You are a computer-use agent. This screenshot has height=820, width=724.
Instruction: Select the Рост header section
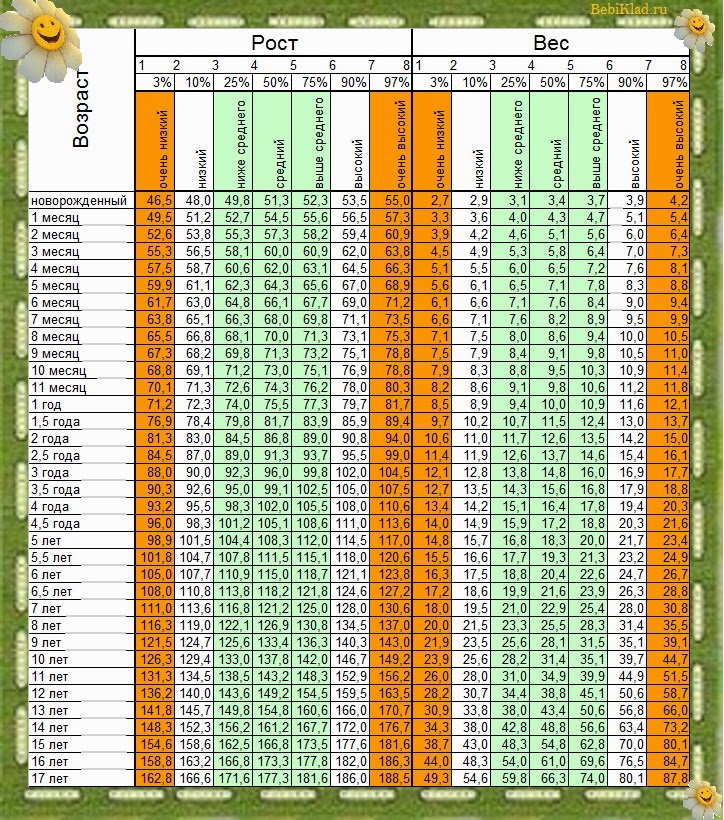pyautogui.click(x=274, y=42)
